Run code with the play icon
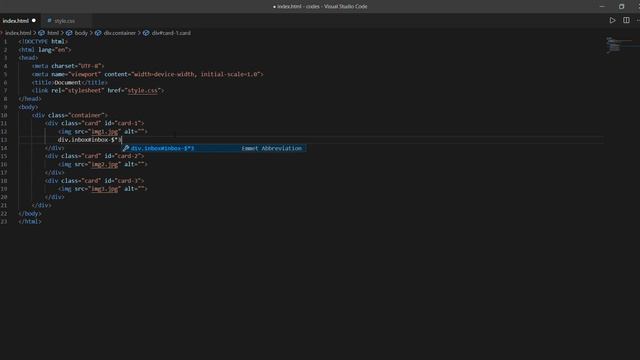640x360 pixels. click(x=612, y=20)
